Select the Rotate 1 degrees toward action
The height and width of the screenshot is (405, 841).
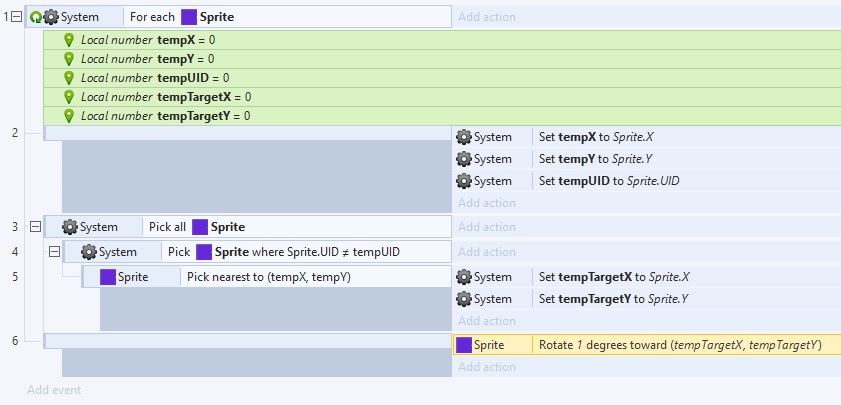coord(647,345)
